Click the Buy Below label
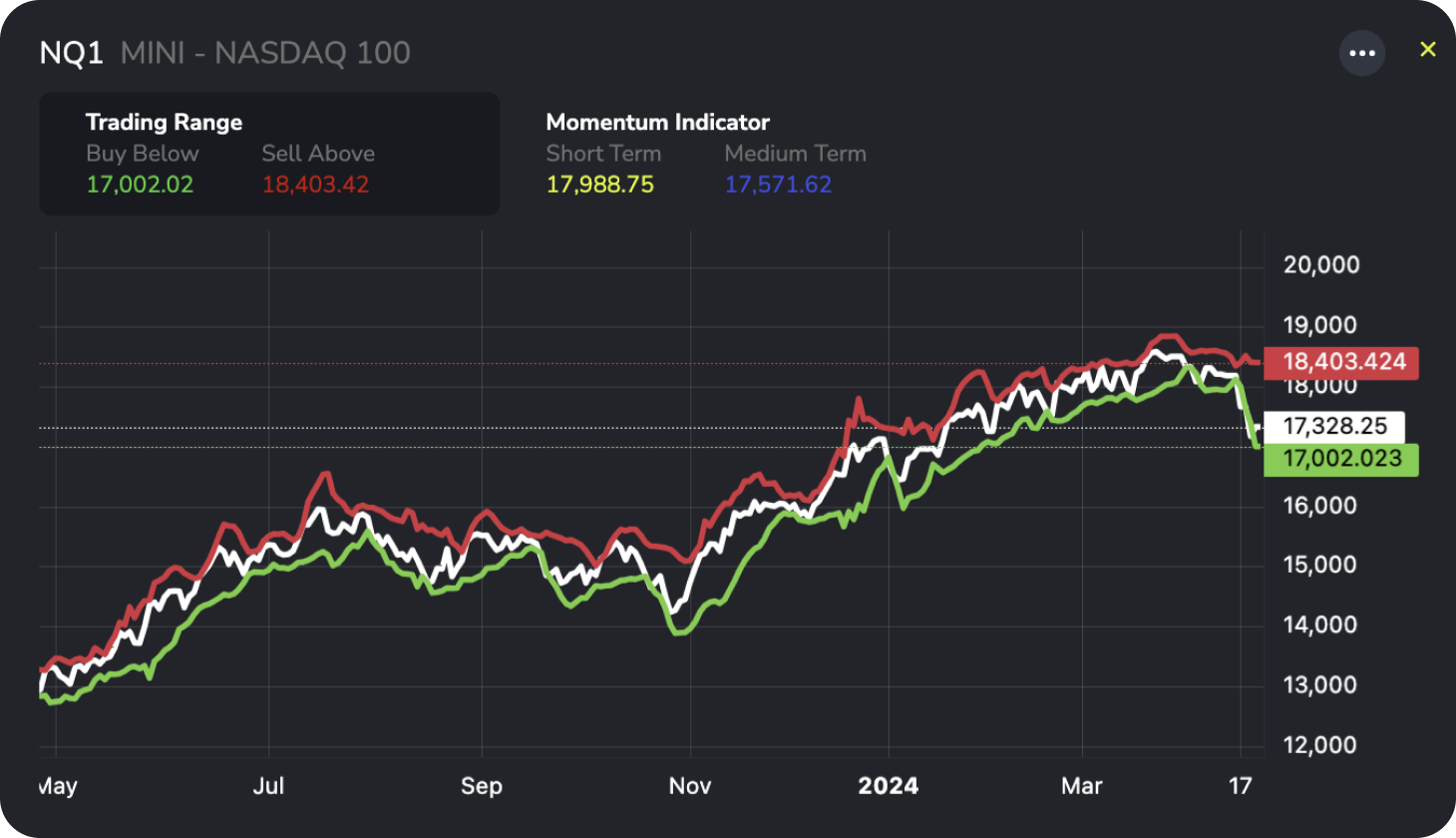 click(143, 154)
